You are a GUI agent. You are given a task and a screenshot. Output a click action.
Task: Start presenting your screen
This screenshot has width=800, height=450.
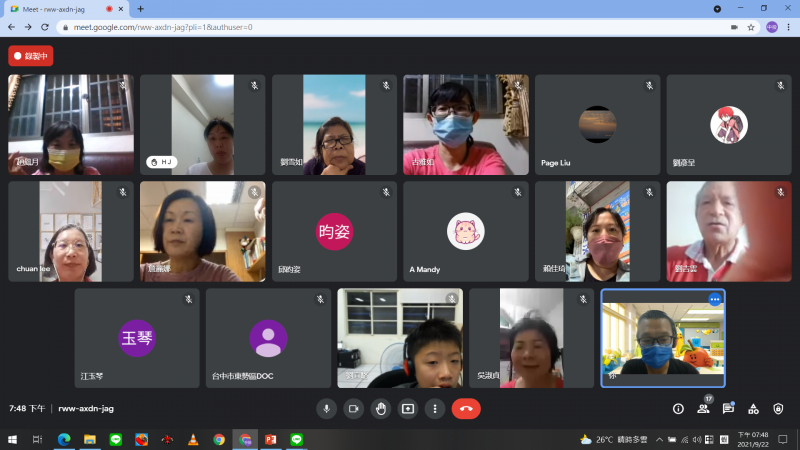pyautogui.click(x=407, y=408)
